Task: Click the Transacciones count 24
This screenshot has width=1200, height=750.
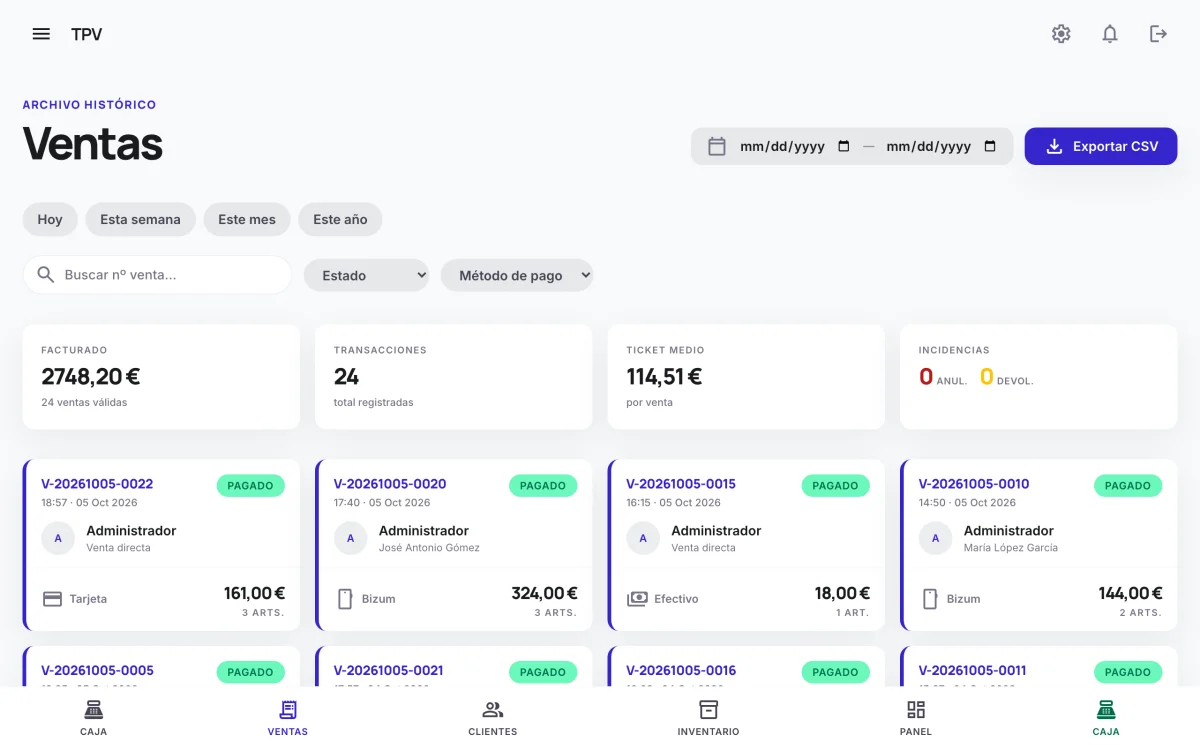Action: 346,377
